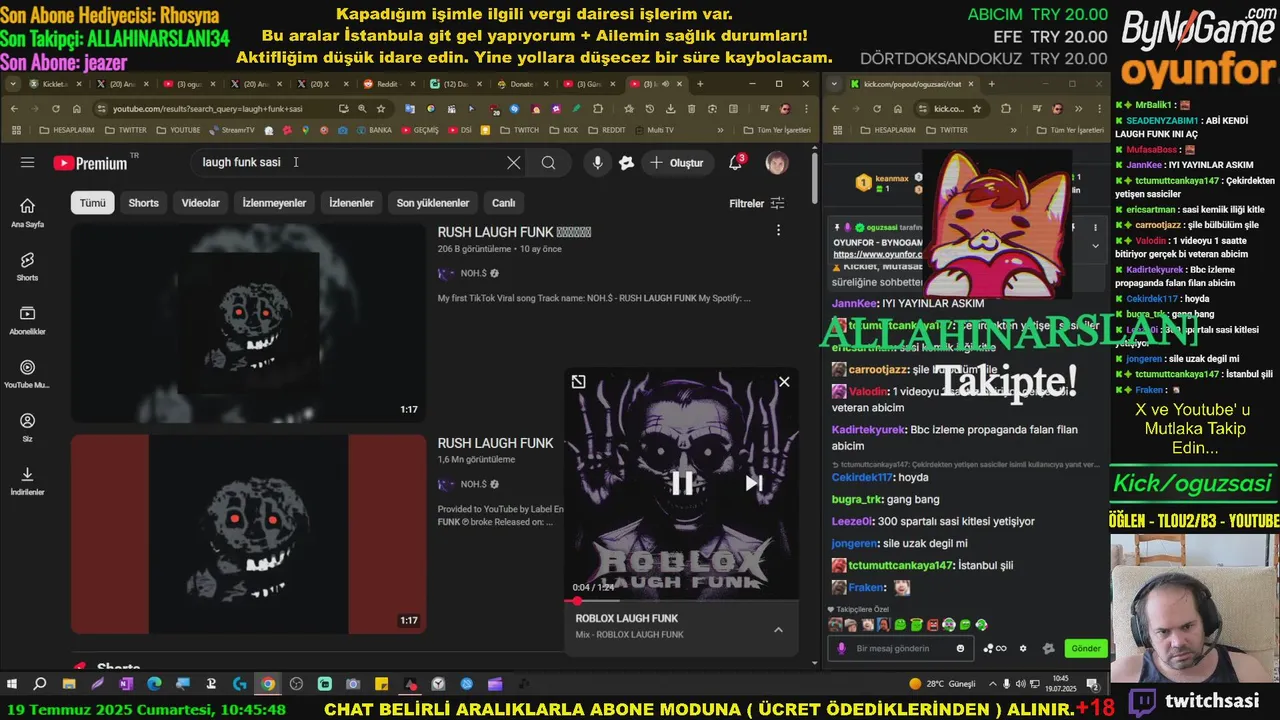Select the Shorts filter chip
Image resolution: width=1280 pixels, height=720 pixels.
pyautogui.click(x=143, y=203)
